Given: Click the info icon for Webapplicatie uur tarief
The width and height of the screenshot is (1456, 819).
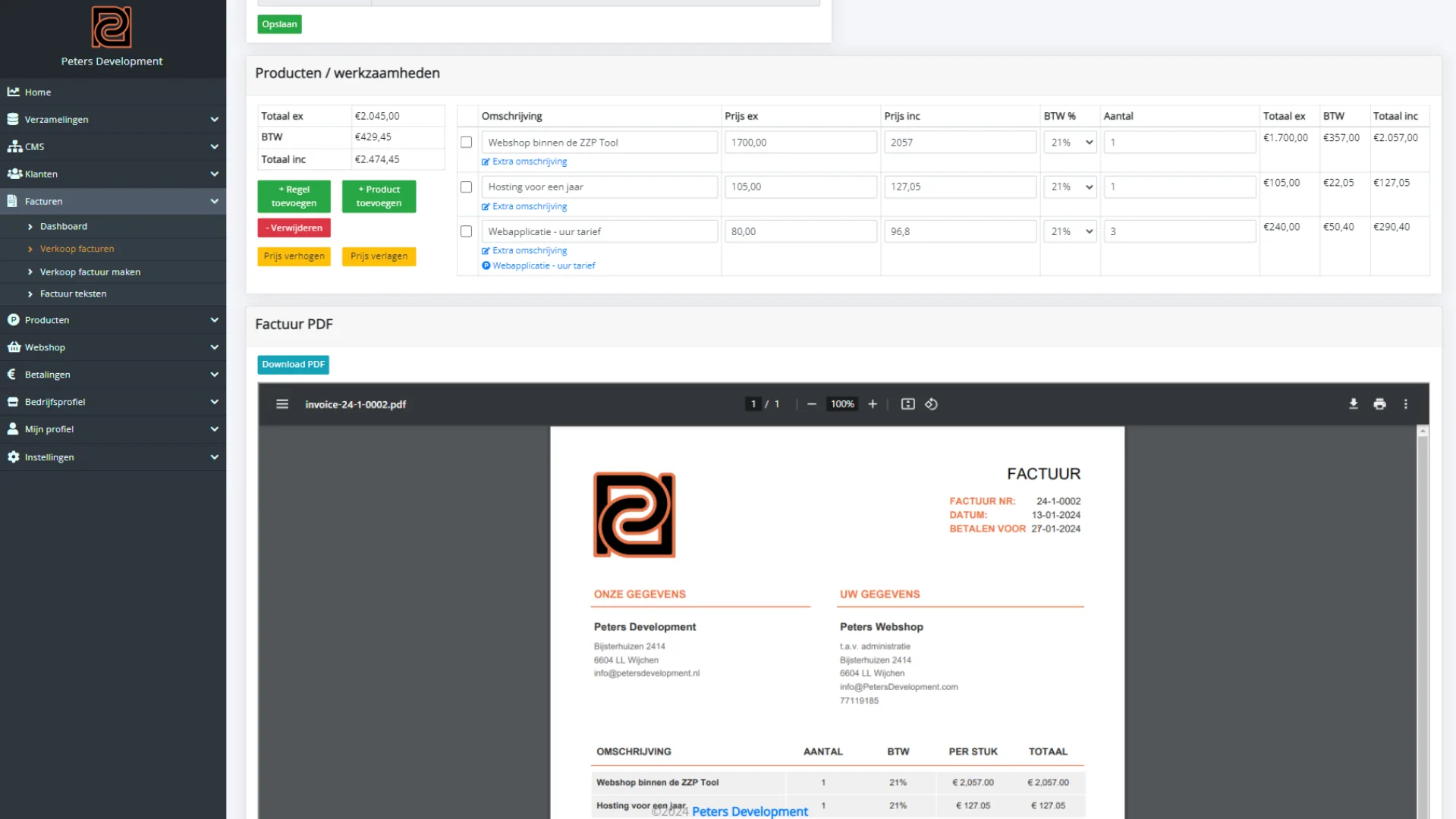Looking at the screenshot, I should pyautogui.click(x=485, y=265).
